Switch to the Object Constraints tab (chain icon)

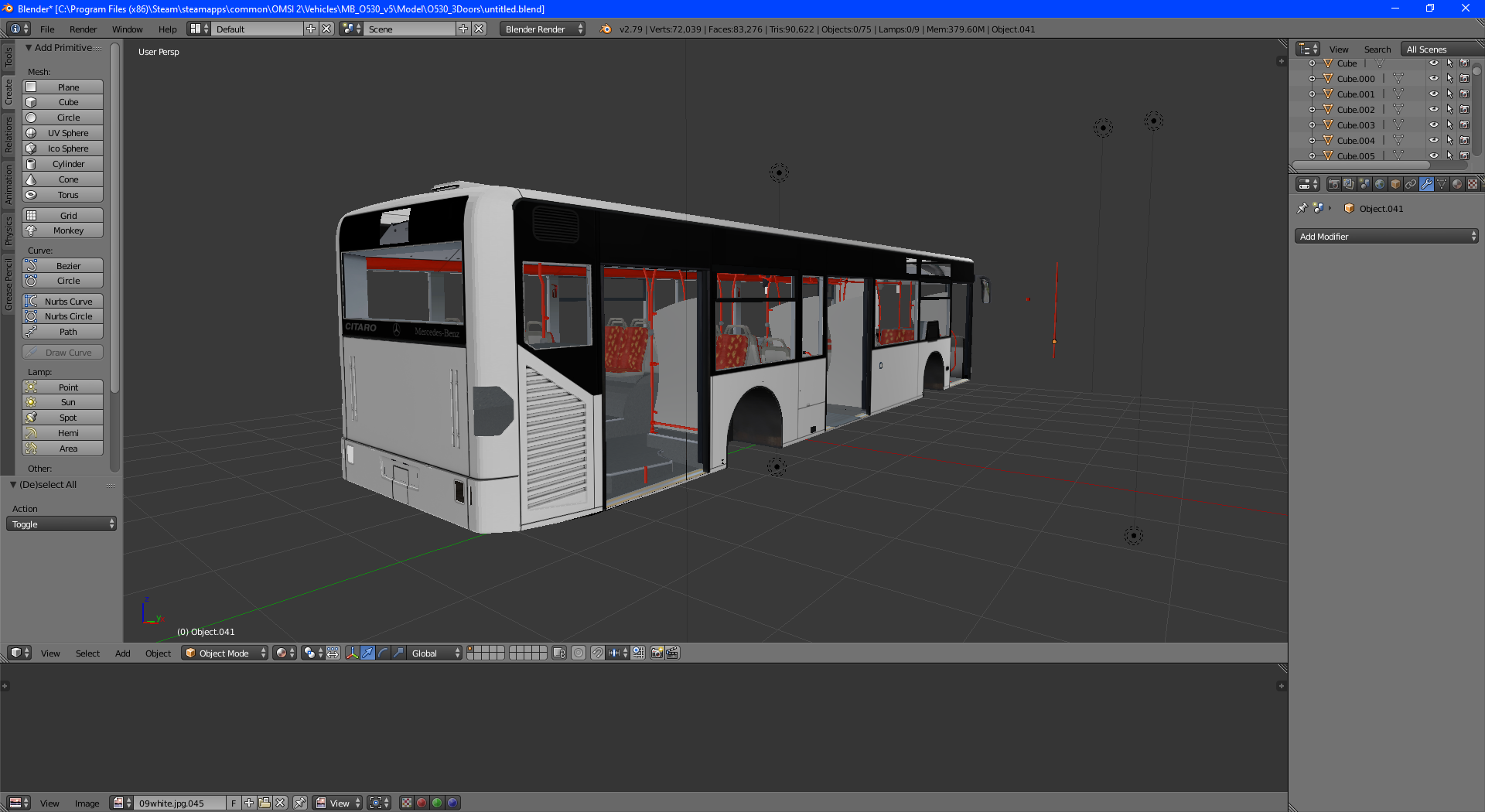pyautogui.click(x=1411, y=184)
